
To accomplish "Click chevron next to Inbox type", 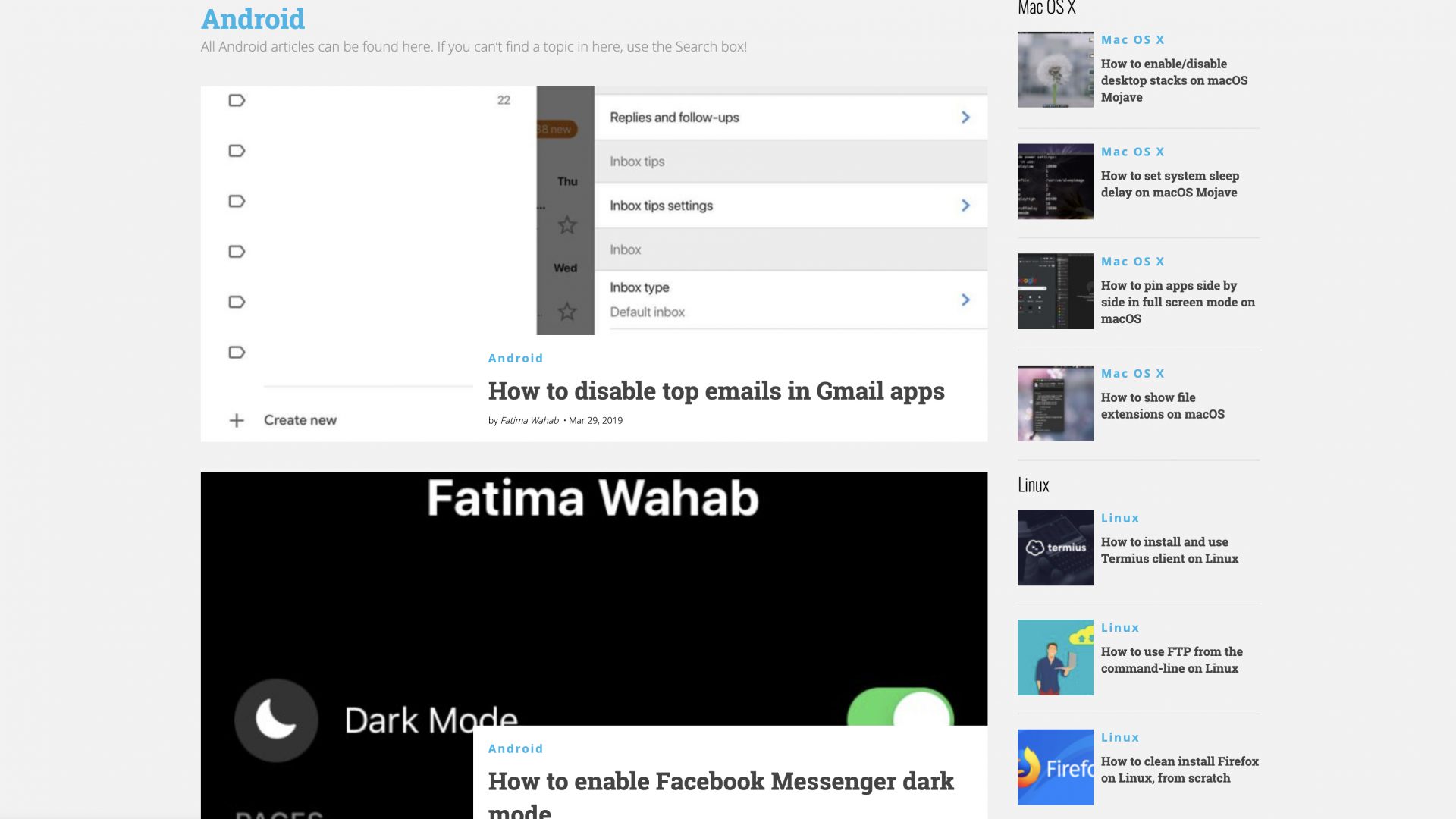I will click(965, 300).
